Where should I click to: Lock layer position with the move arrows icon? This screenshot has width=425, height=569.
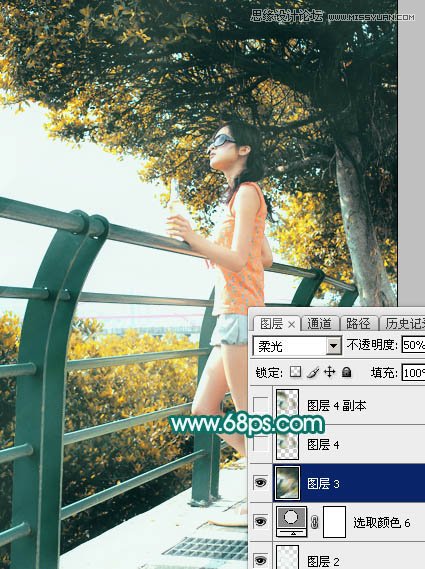(329, 372)
